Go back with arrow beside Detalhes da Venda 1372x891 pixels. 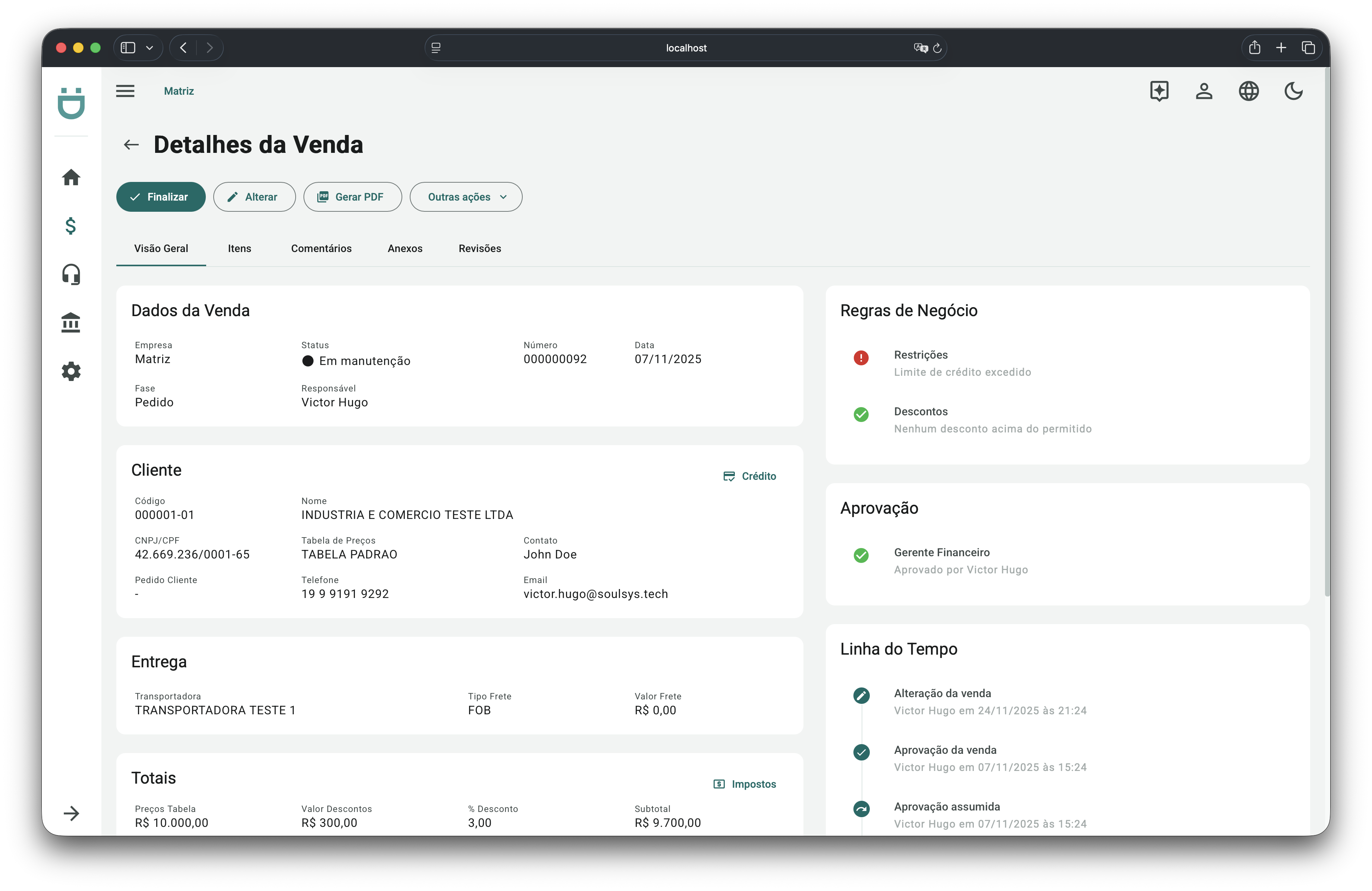132,145
